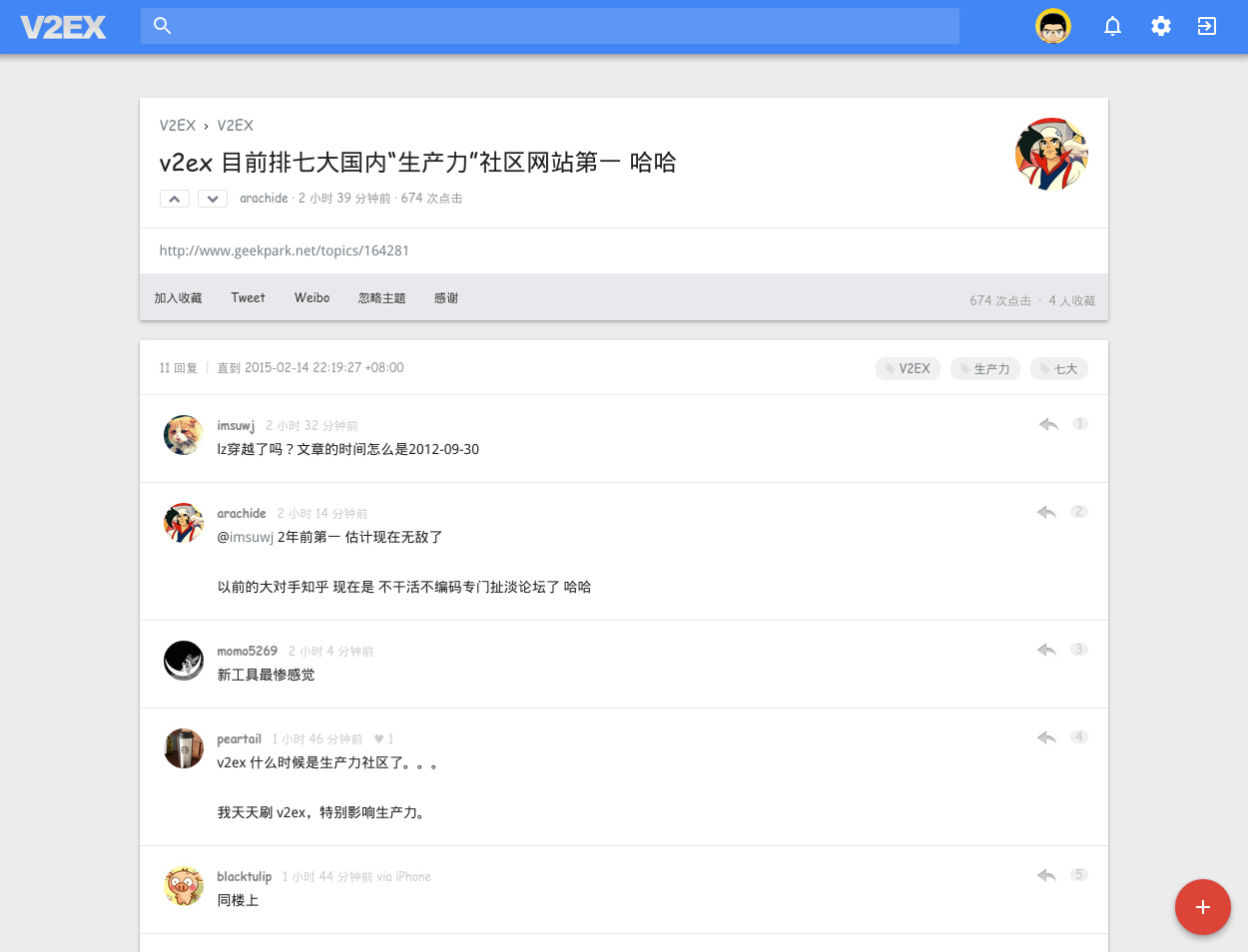The height and width of the screenshot is (952, 1248).
Task: Focus the top search input field
Action: click(550, 26)
